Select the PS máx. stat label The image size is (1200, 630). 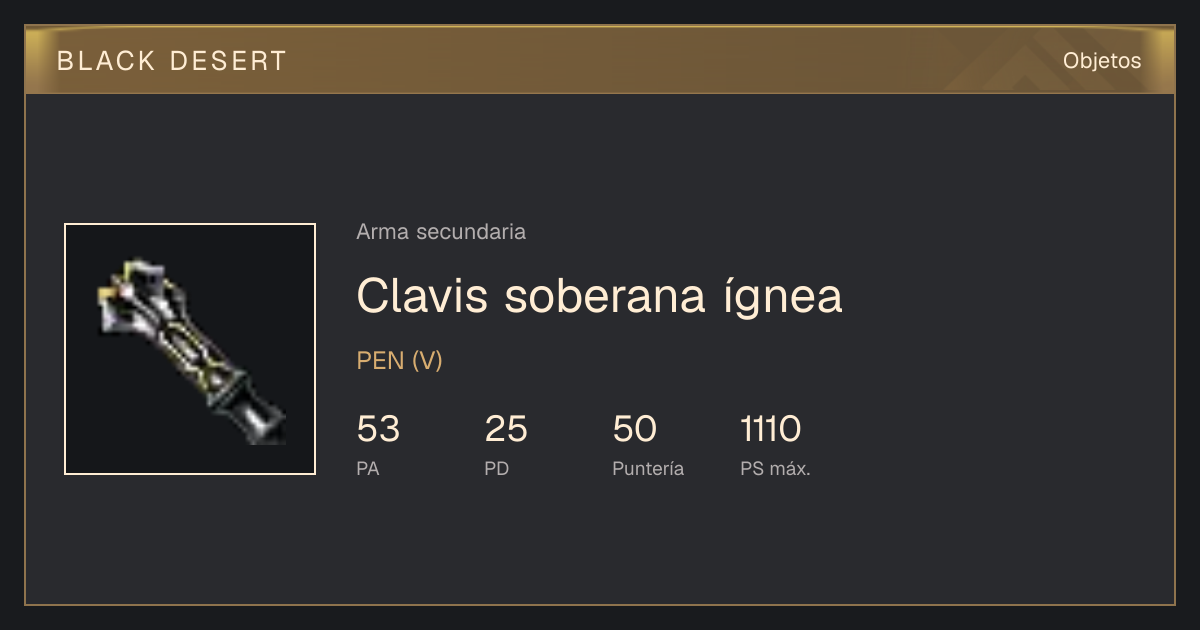point(775,469)
